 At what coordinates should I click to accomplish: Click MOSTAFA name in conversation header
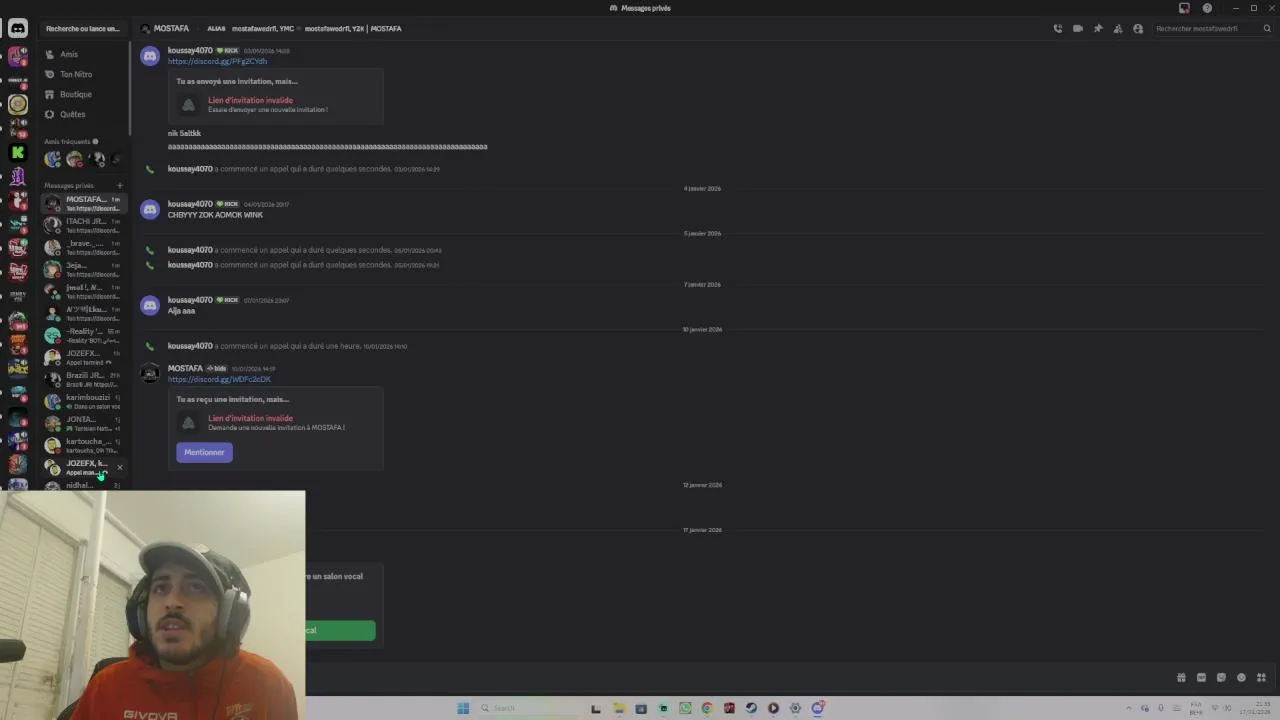point(171,28)
